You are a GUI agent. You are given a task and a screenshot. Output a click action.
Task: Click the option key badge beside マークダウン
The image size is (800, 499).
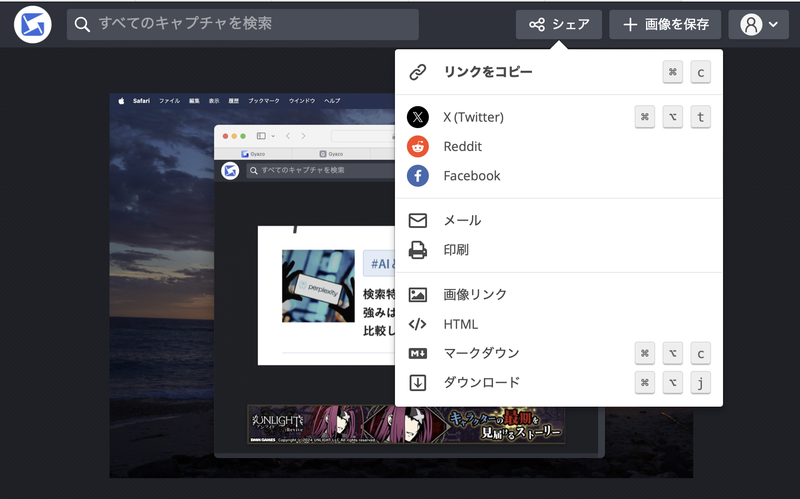tap(672, 353)
